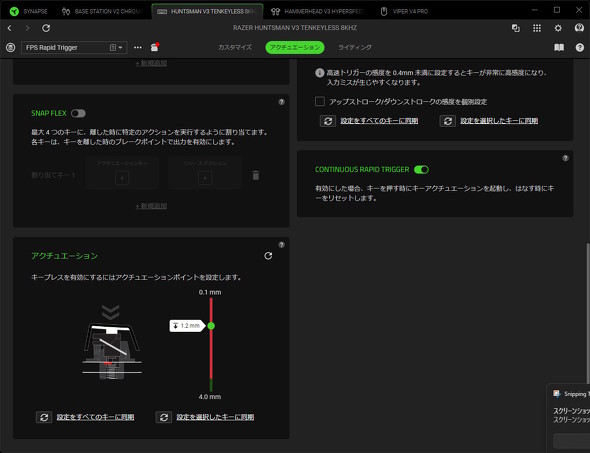Open the three-dot profile options menu

[138, 47]
